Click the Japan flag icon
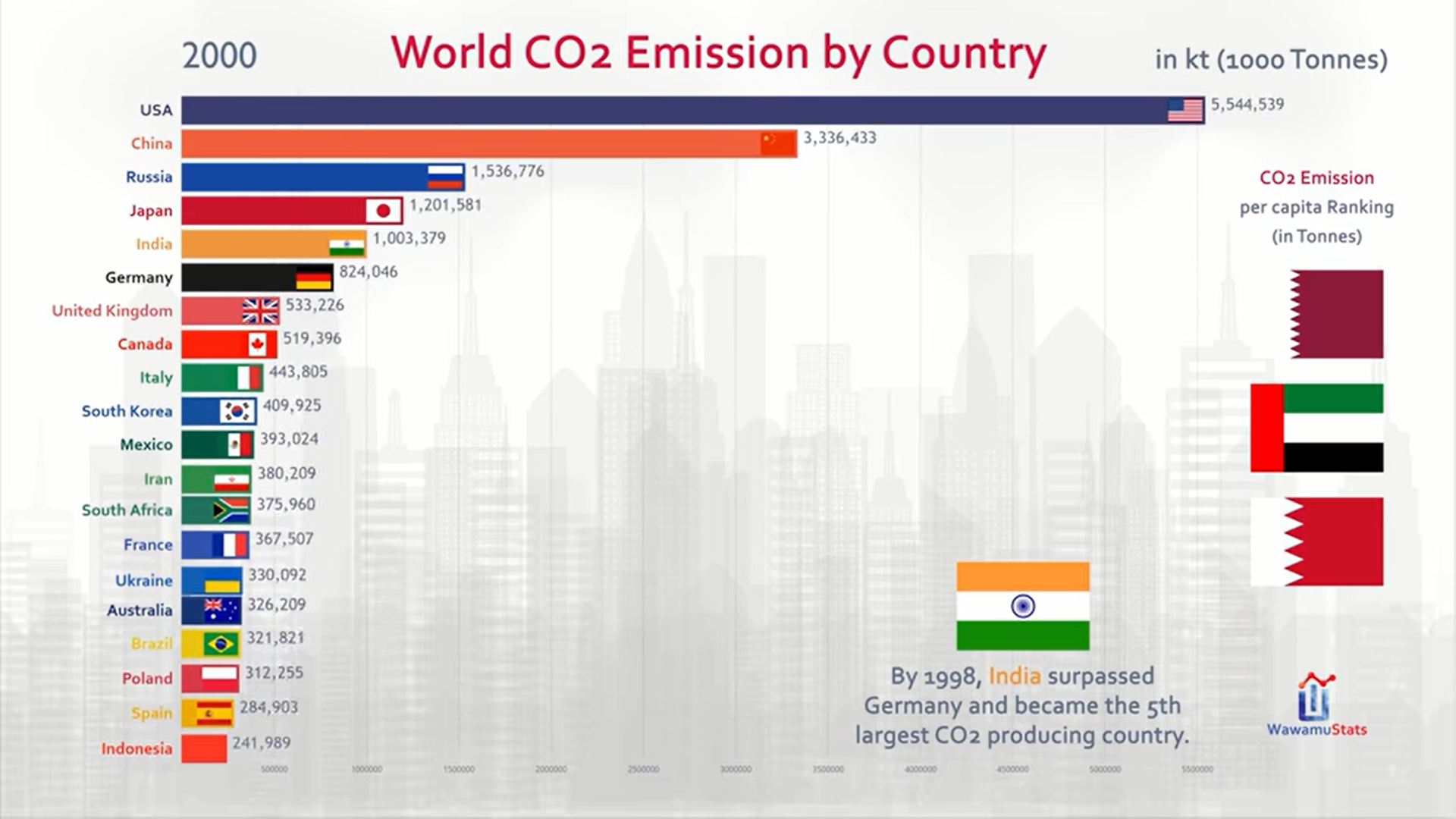Screen dimensions: 1456x819 pos(383,210)
